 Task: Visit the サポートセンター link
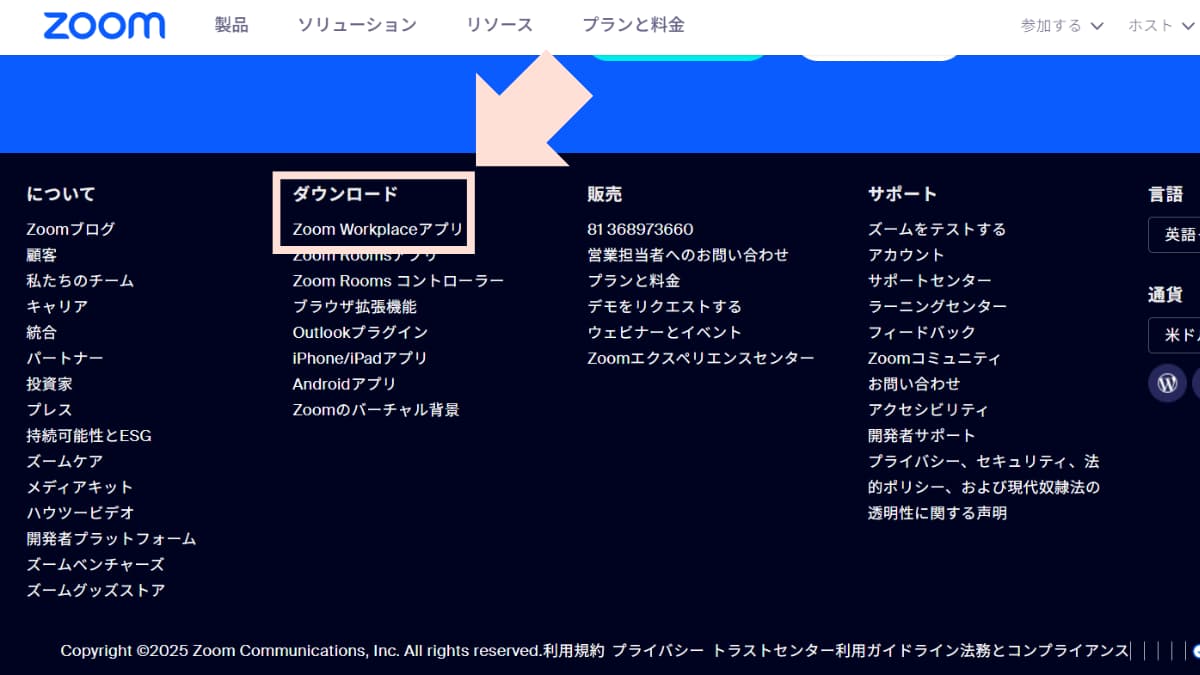tap(930, 281)
